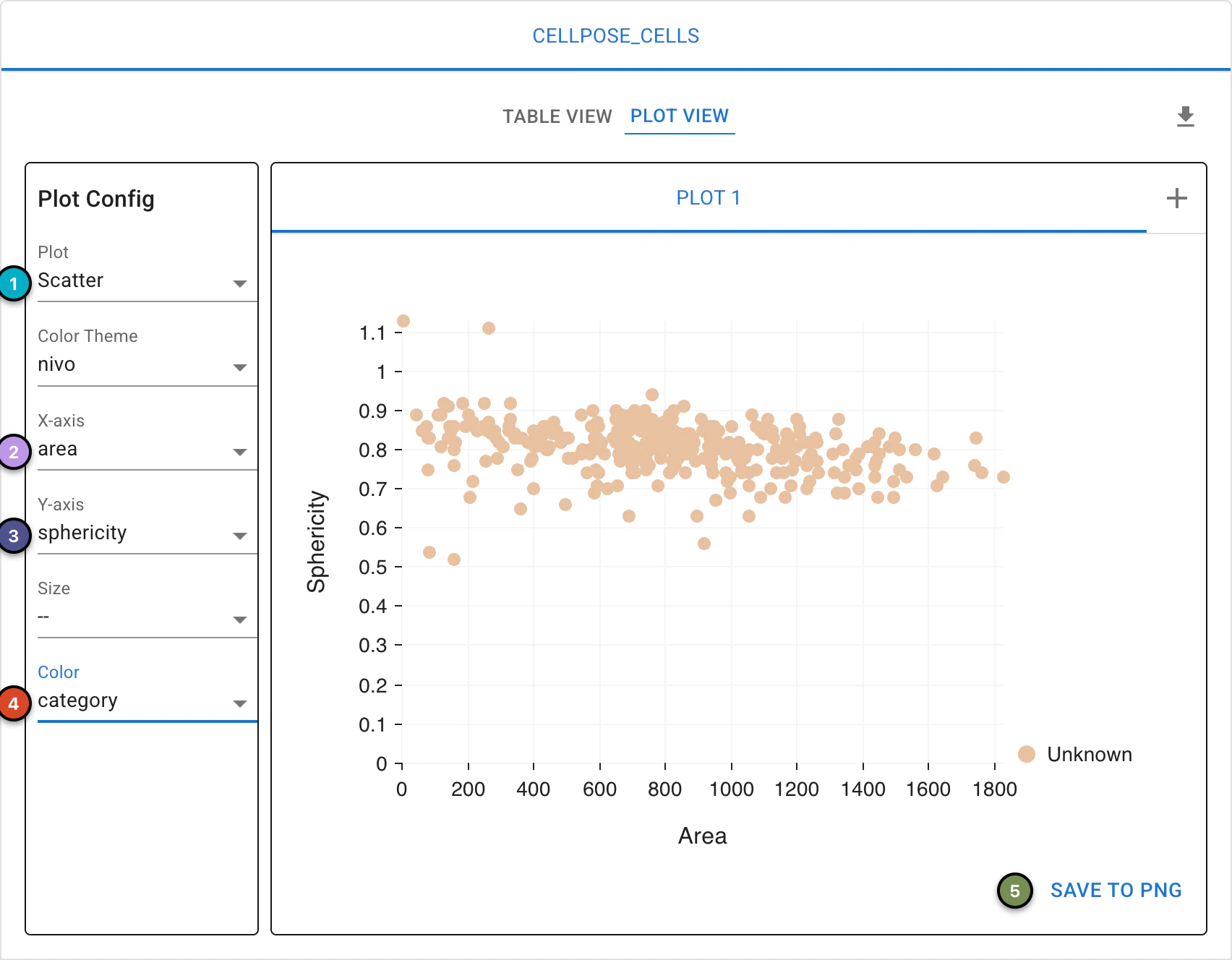Open the Size dropdown

[x=147, y=617]
